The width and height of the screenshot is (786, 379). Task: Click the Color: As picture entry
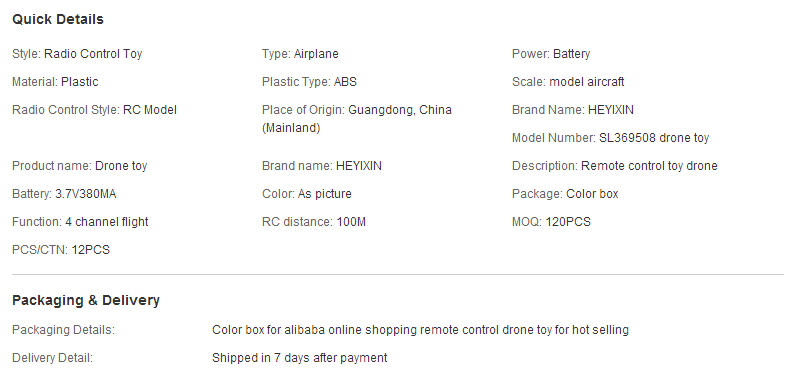(306, 194)
